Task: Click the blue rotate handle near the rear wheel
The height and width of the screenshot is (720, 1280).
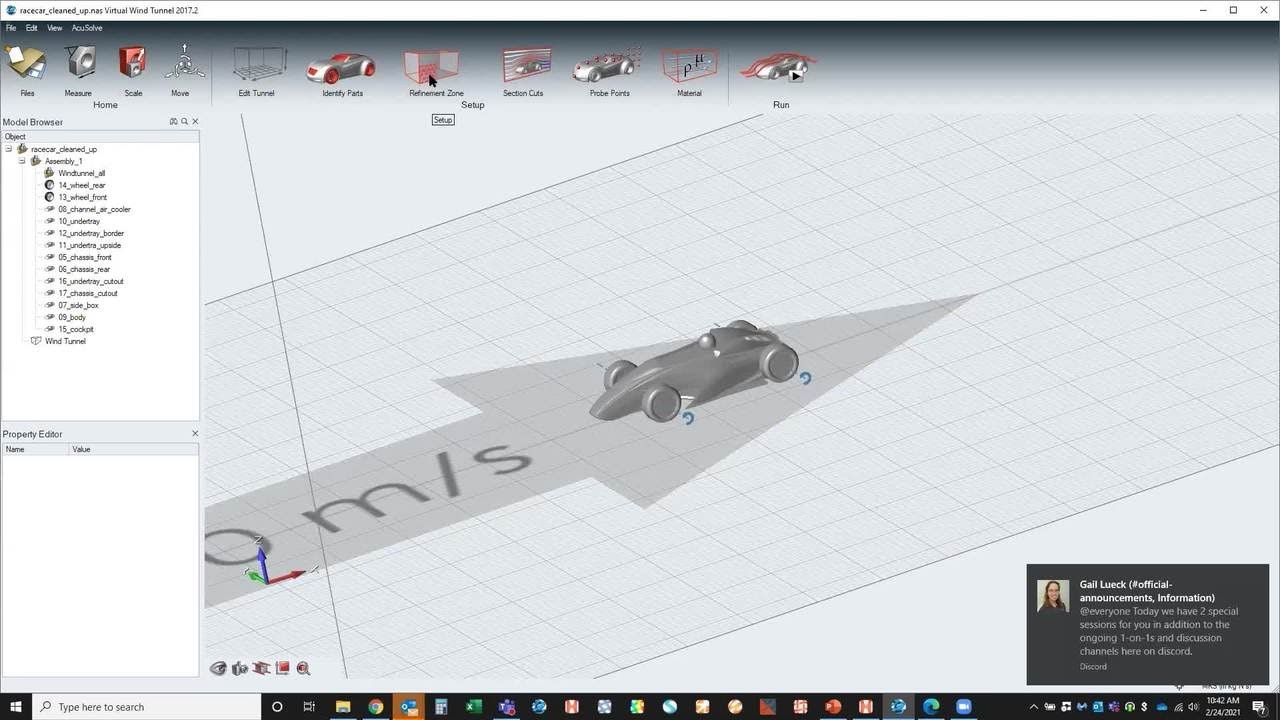Action: pos(805,378)
